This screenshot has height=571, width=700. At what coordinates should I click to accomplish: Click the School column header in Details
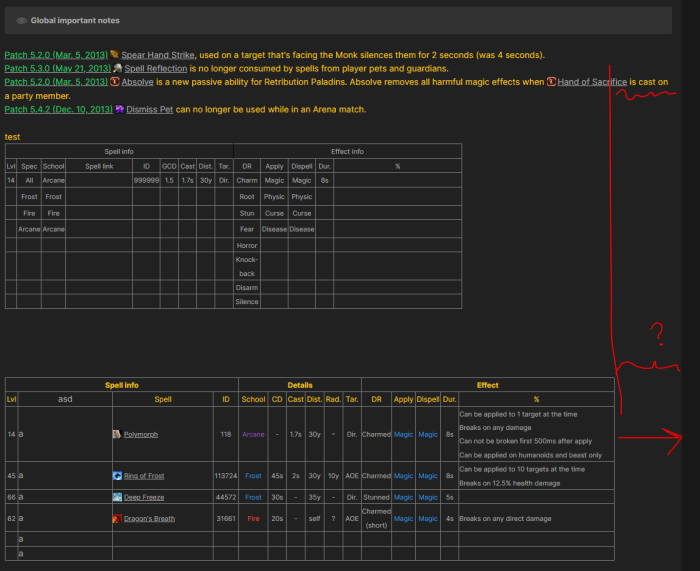point(253,399)
